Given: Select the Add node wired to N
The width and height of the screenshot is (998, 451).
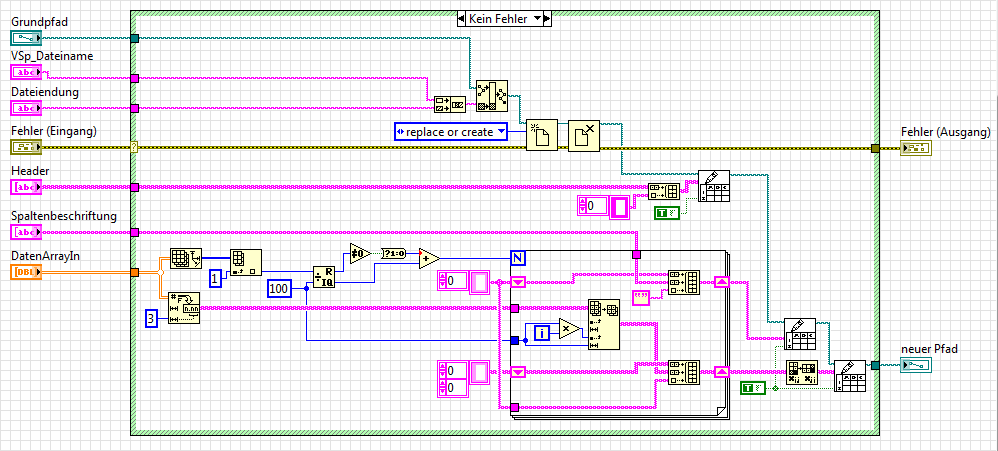Looking at the screenshot, I should tap(429, 258).
